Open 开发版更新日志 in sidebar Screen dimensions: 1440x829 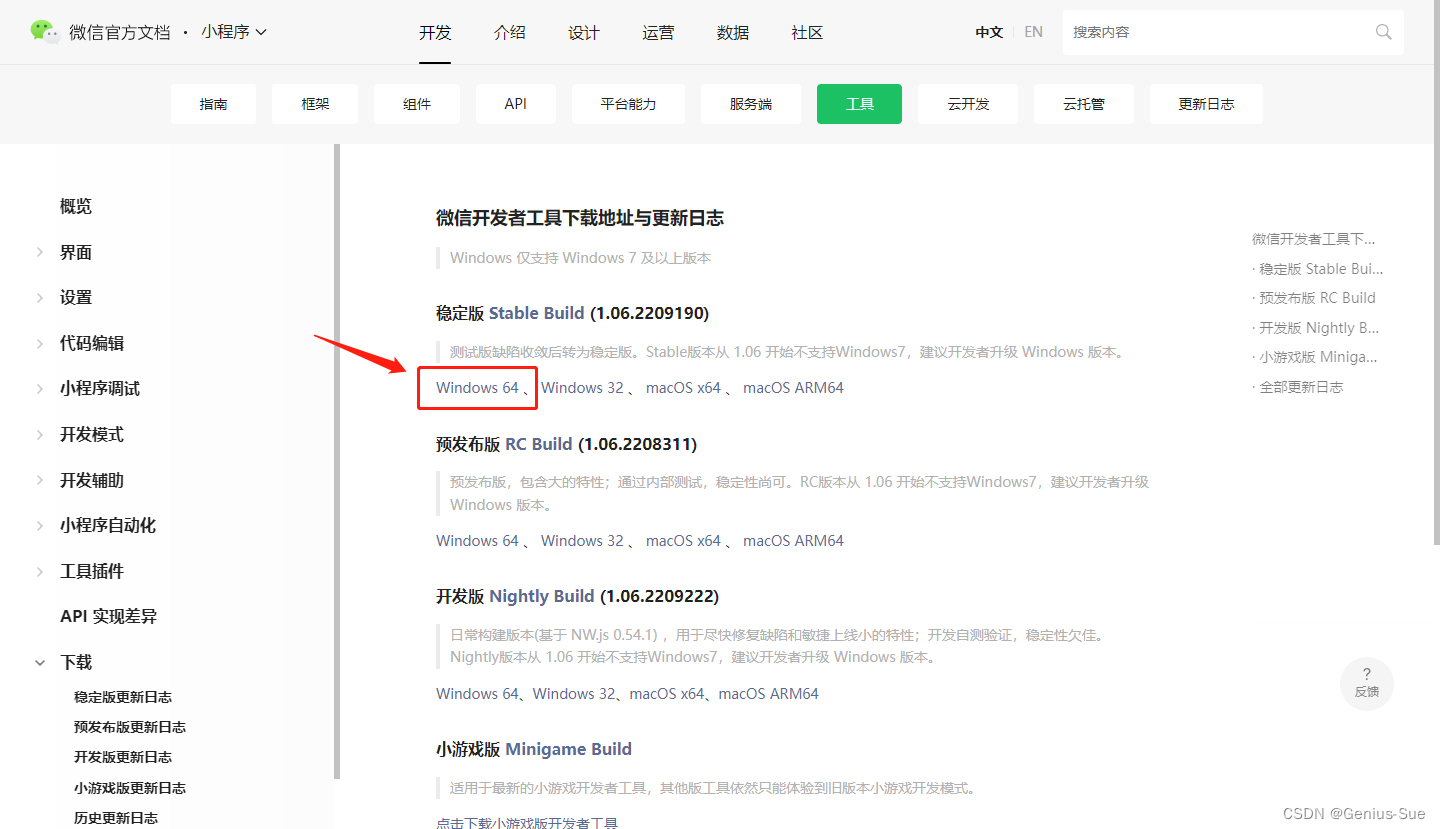click(123, 757)
